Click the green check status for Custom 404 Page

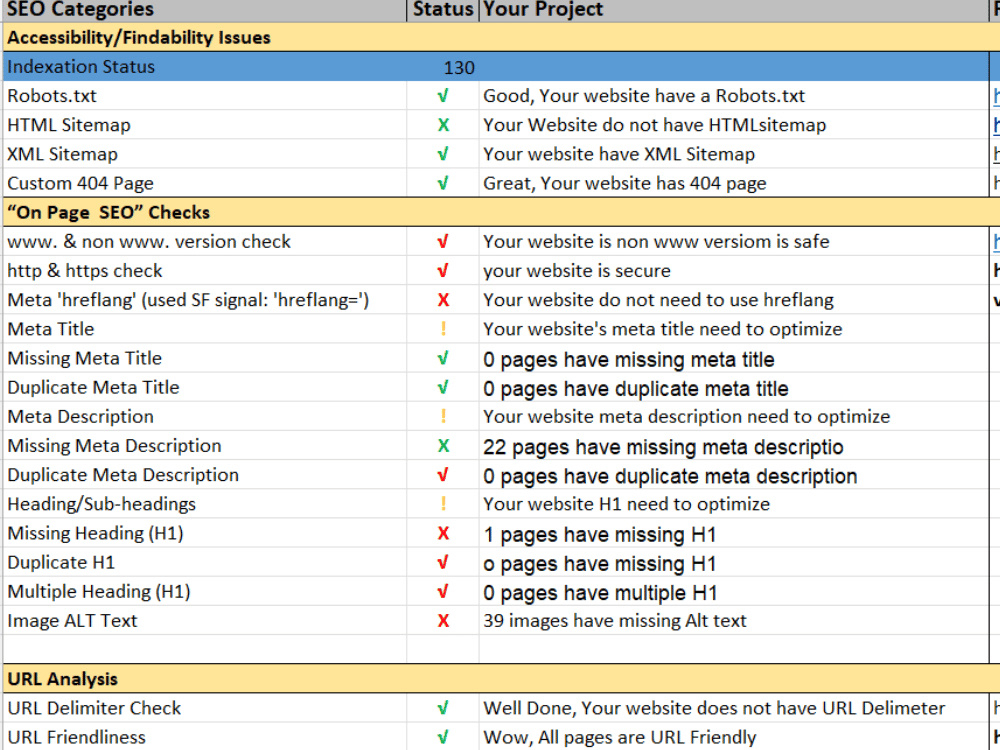coord(443,183)
